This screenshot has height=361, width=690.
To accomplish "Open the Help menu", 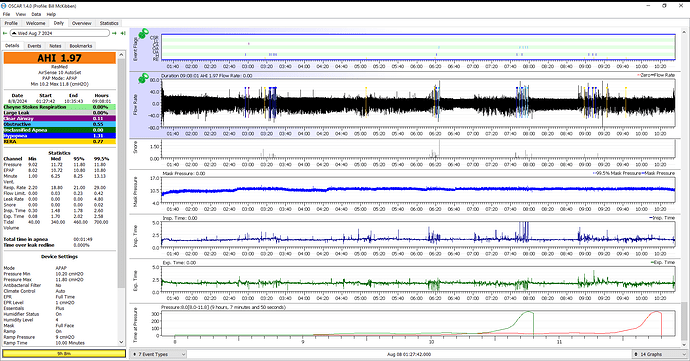I will pyautogui.click(x=51, y=14).
